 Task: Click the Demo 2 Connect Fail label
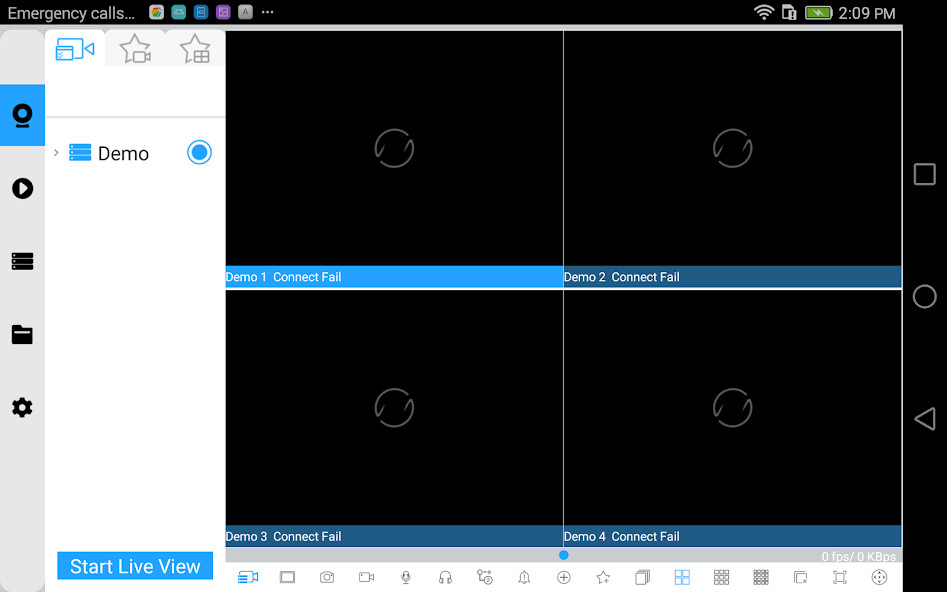pyautogui.click(x=621, y=277)
